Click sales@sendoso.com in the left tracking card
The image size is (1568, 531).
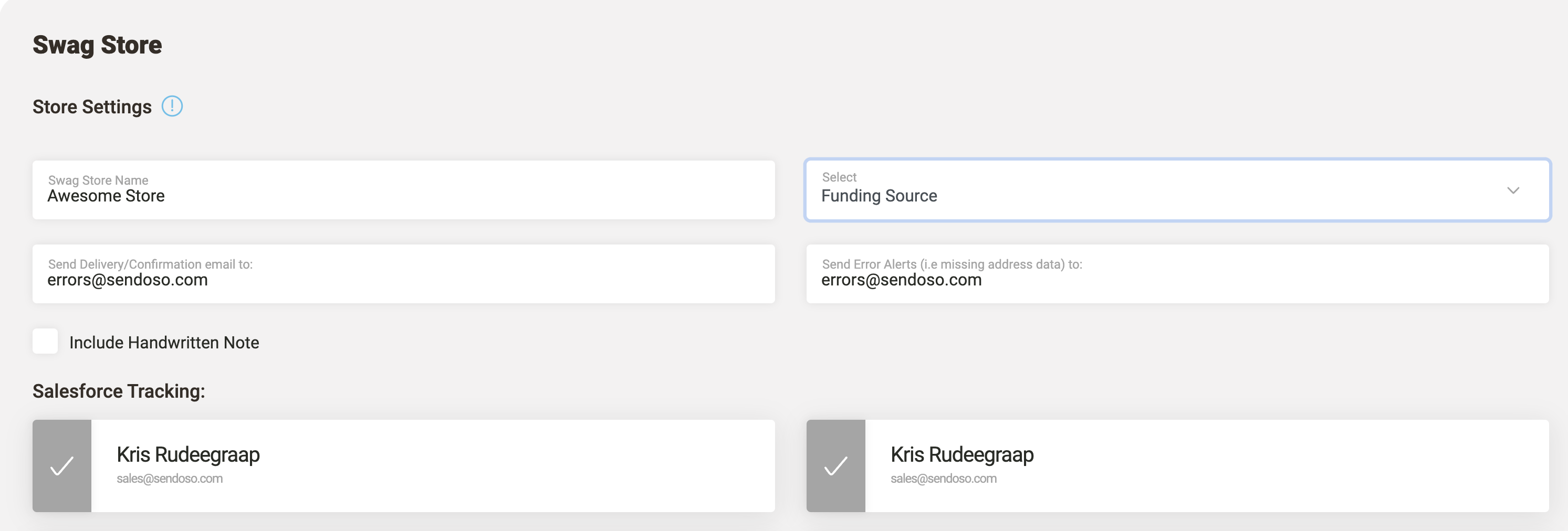point(169,479)
